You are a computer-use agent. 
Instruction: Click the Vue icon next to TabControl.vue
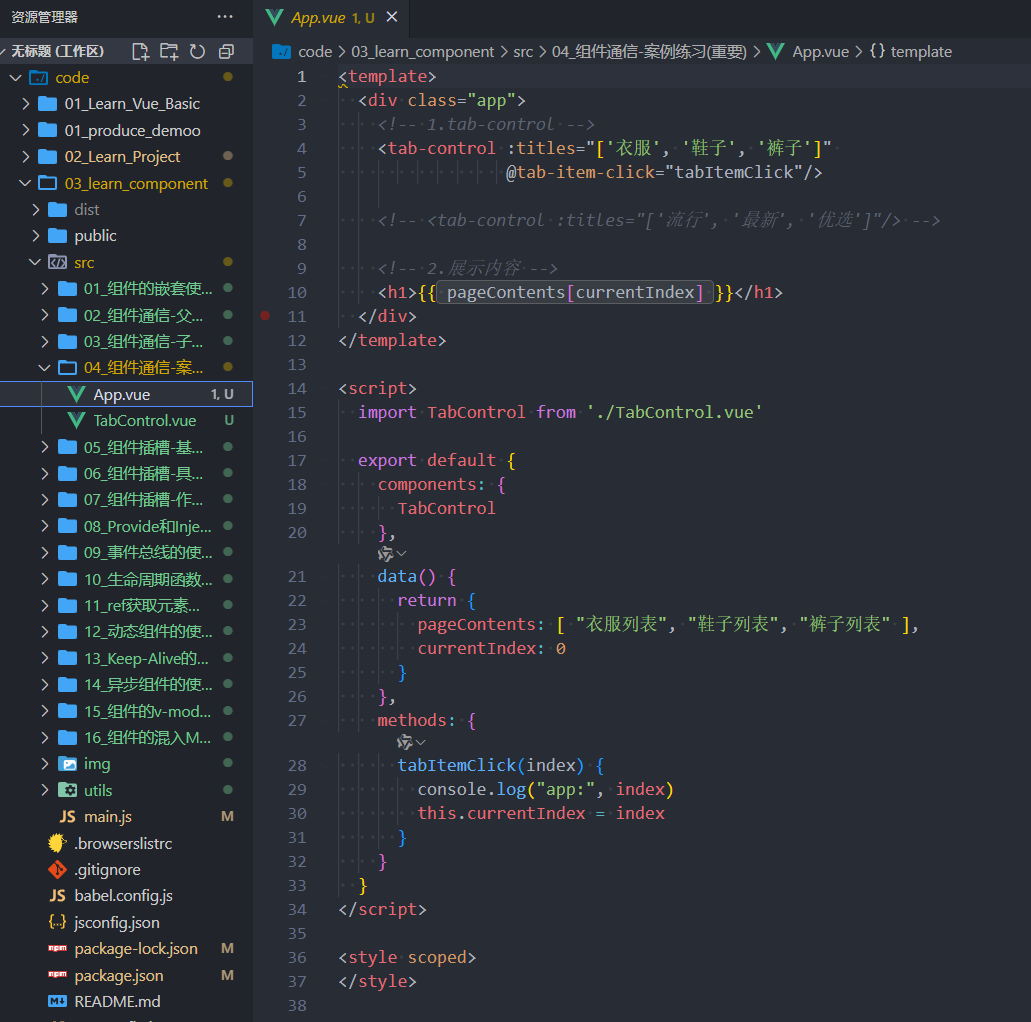coord(76,420)
